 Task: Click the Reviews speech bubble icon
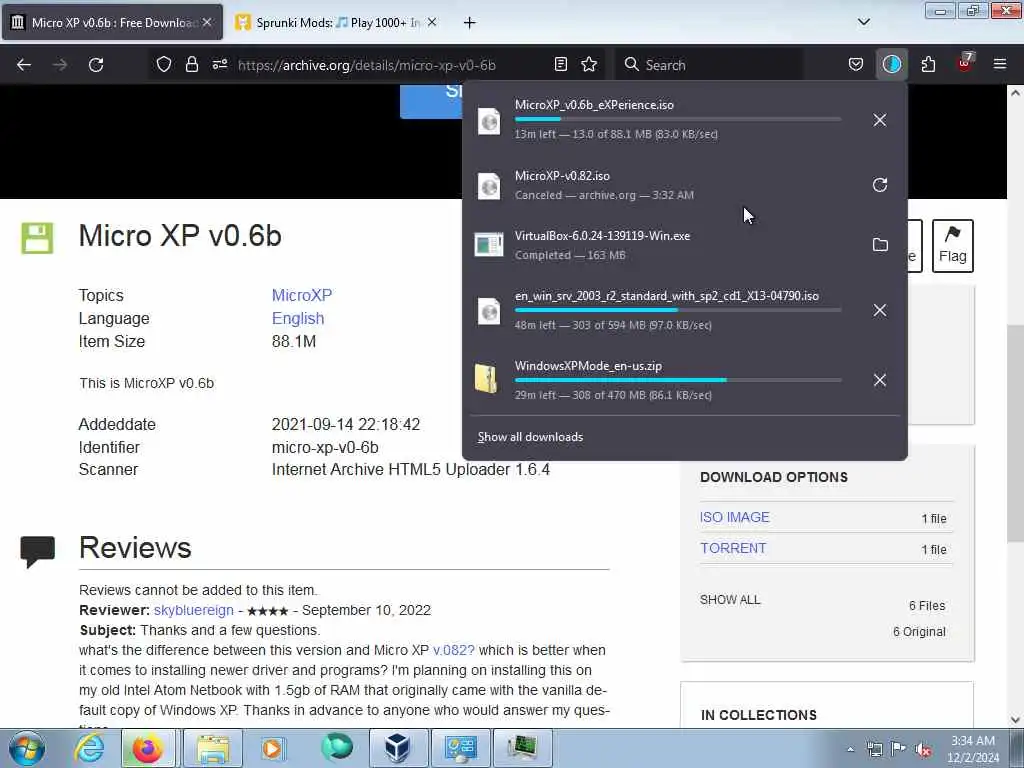(37, 552)
